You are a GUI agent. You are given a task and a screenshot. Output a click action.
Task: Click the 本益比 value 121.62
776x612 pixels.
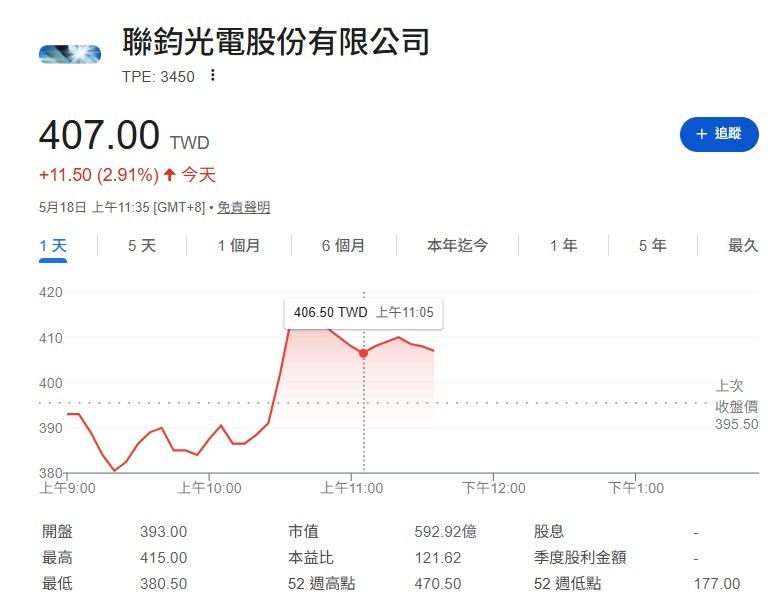tap(437, 558)
